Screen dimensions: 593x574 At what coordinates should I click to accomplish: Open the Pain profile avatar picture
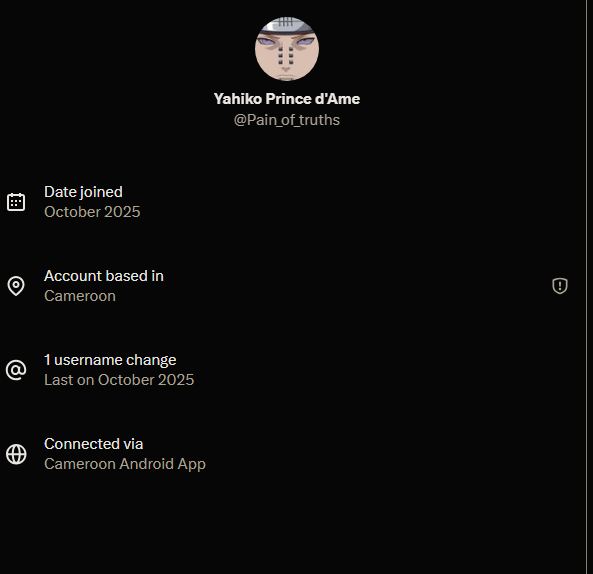(x=287, y=49)
